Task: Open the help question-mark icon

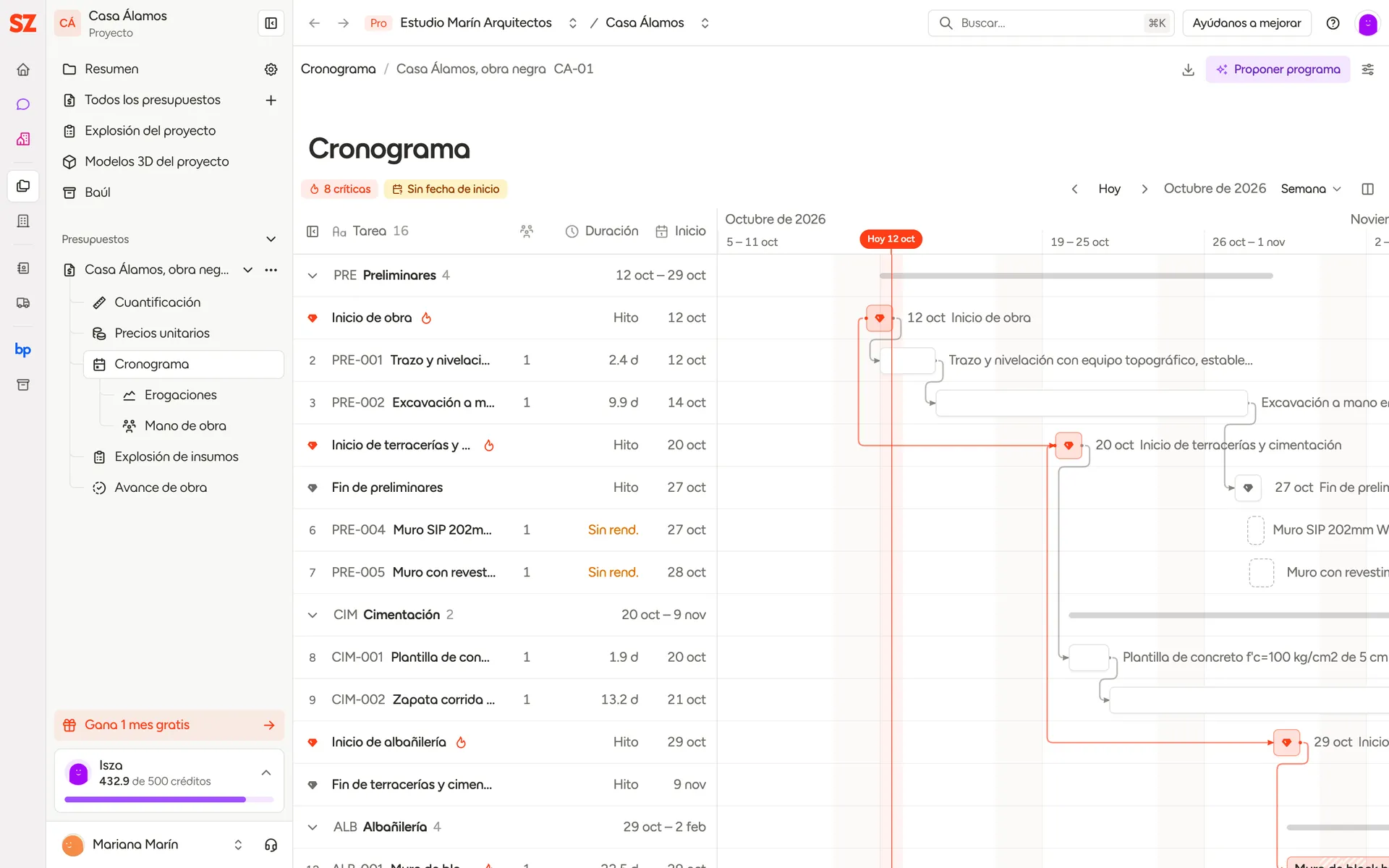Action: [x=1333, y=23]
